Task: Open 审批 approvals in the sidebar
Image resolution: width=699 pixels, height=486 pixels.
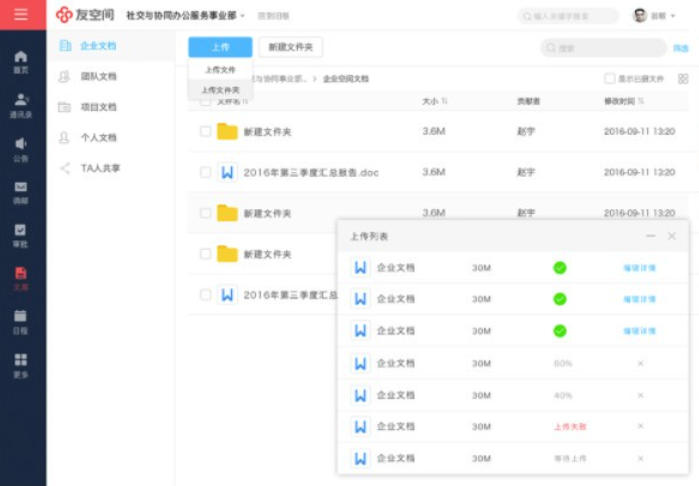Action: click(21, 234)
